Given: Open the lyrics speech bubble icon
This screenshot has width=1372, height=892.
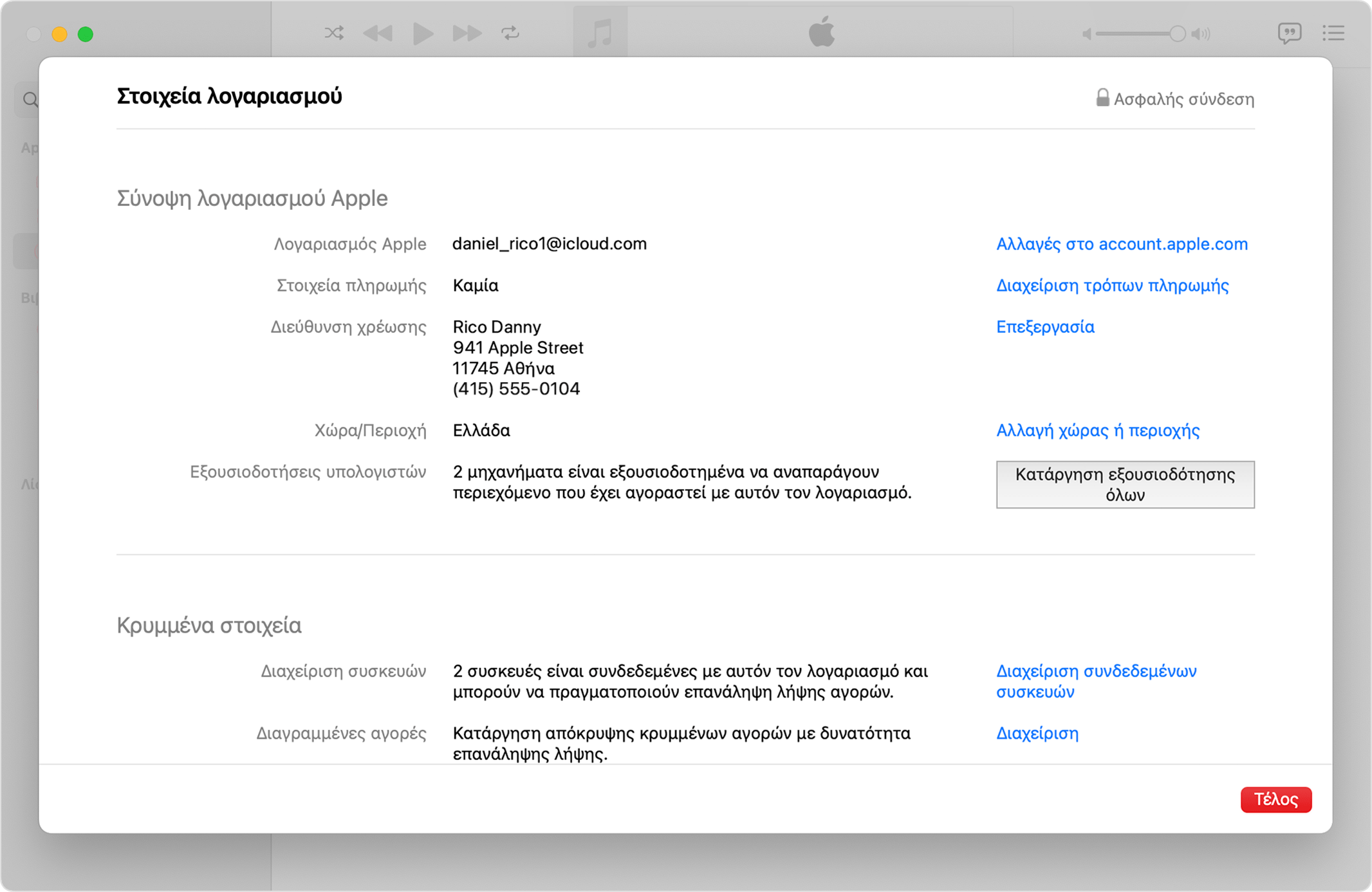Looking at the screenshot, I should click(1290, 33).
